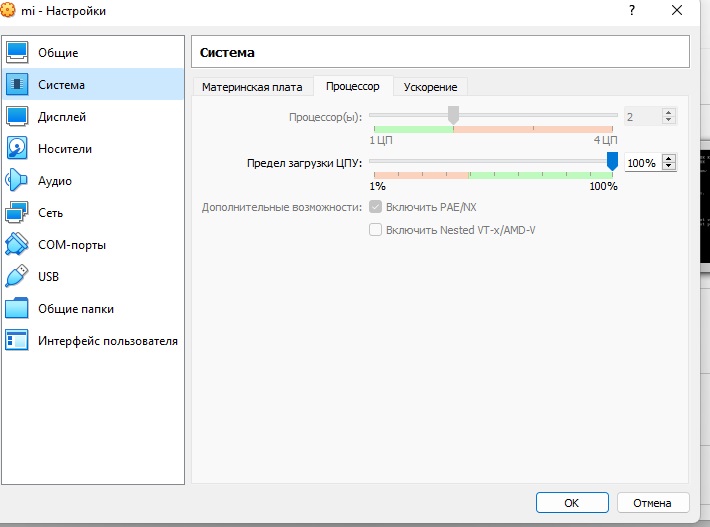The width and height of the screenshot is (710, 527).
Task: Open the COM-порты connector icon
Action: [18, 244]
